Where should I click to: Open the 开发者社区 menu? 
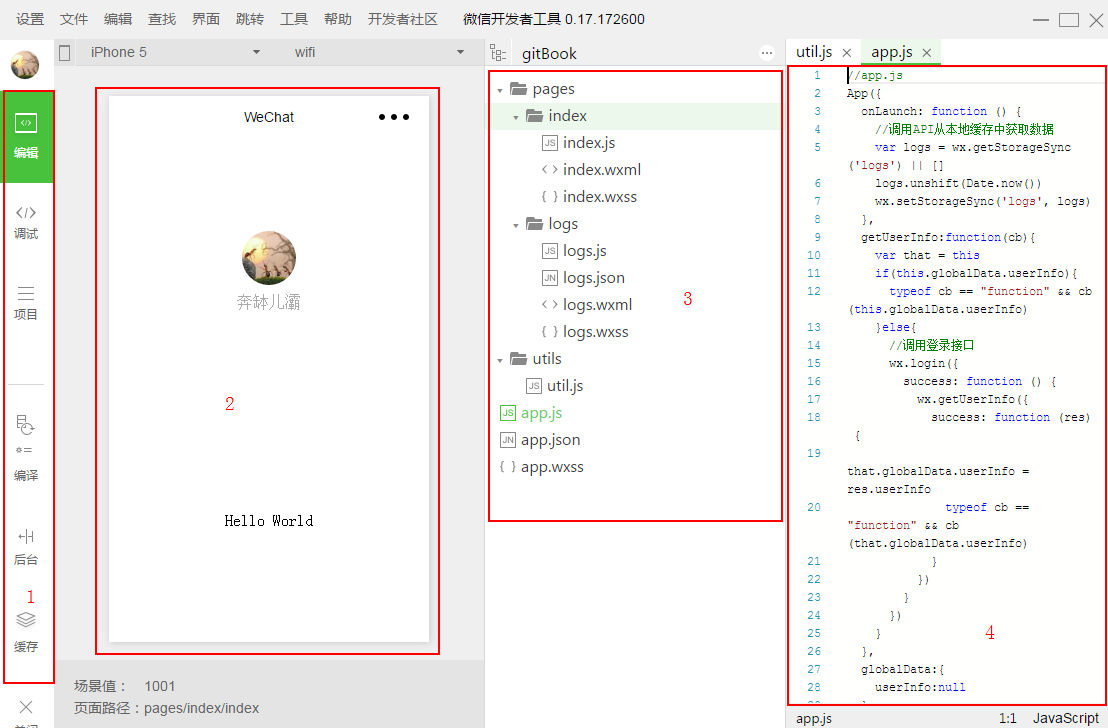403,19
